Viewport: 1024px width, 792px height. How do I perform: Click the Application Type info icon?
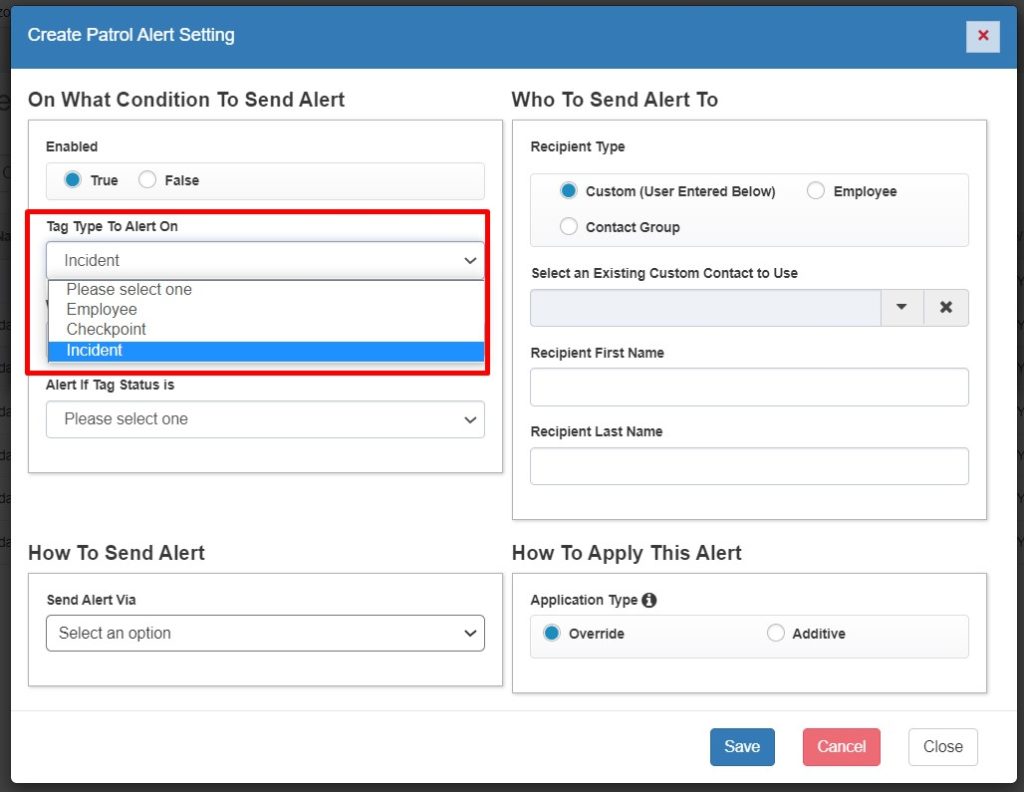(649, 600)
